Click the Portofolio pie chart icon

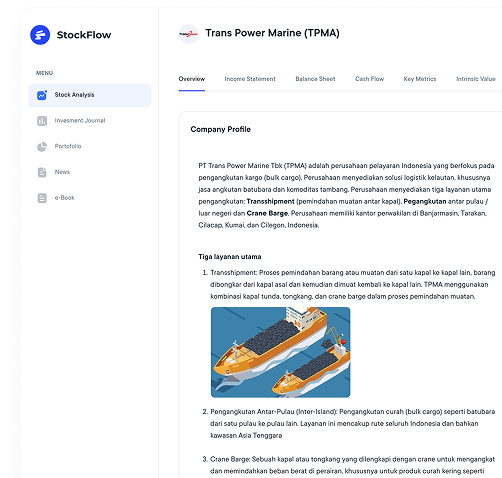pos(42,146)
